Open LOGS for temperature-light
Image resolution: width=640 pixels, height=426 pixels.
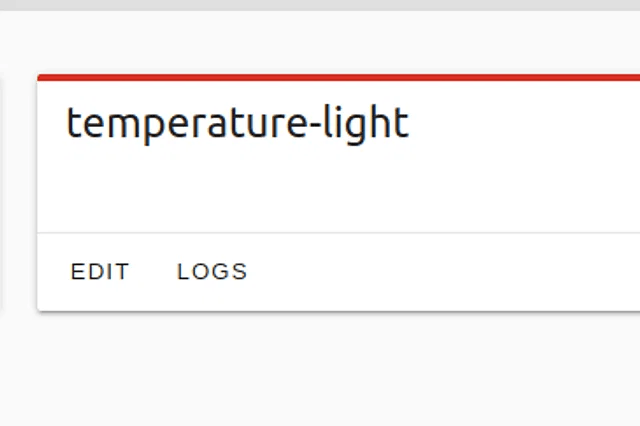[x=212, y=271]
